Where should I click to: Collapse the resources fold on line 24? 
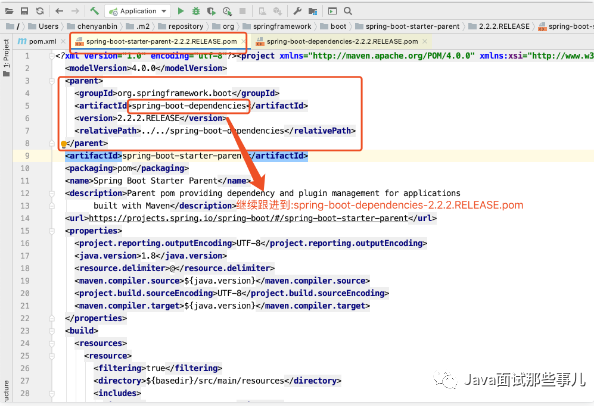point(52,343)
